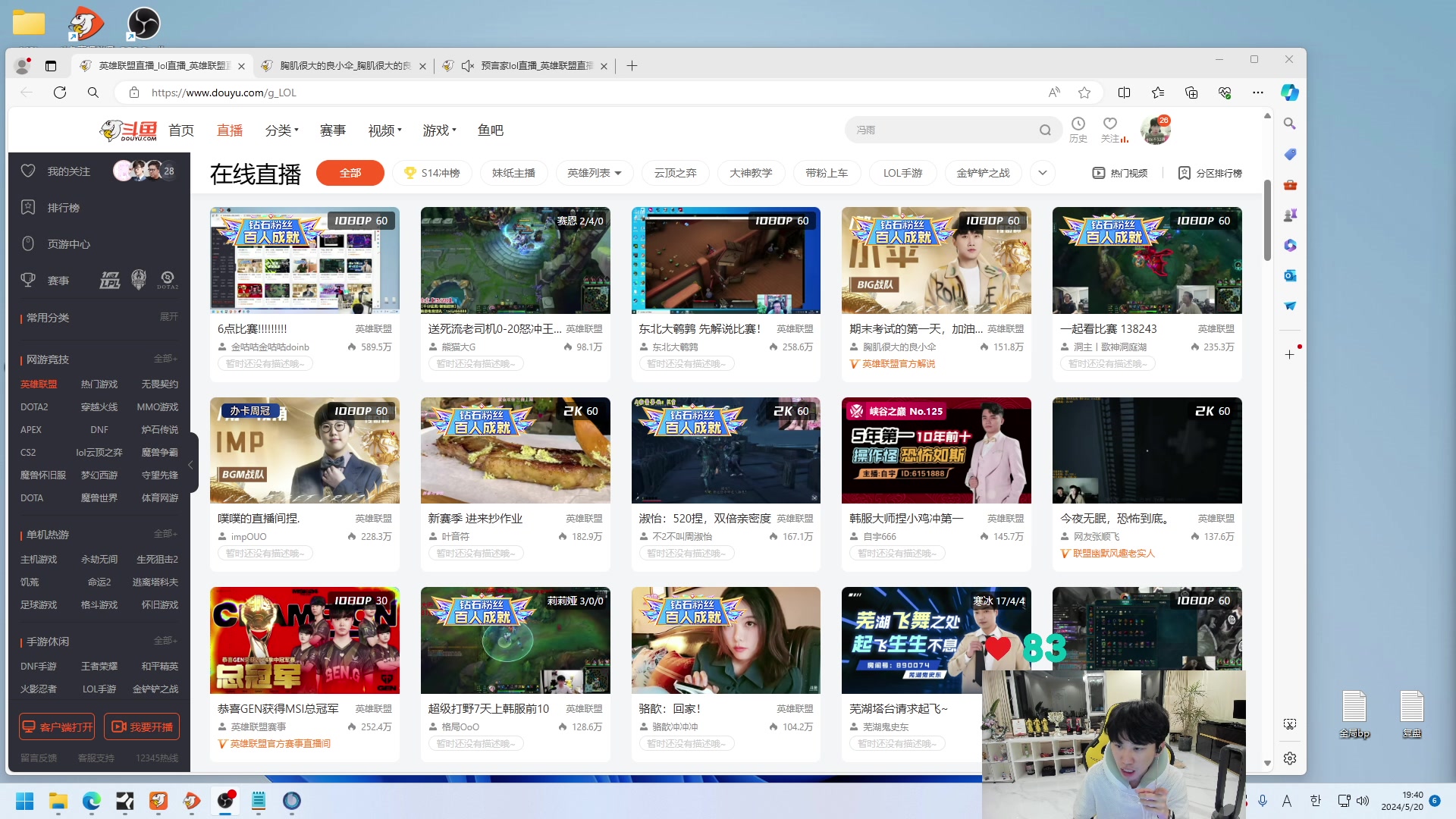Screen dimensions: 1456x819
Task: Open 热门视频 link
Action: [1119, 173]
